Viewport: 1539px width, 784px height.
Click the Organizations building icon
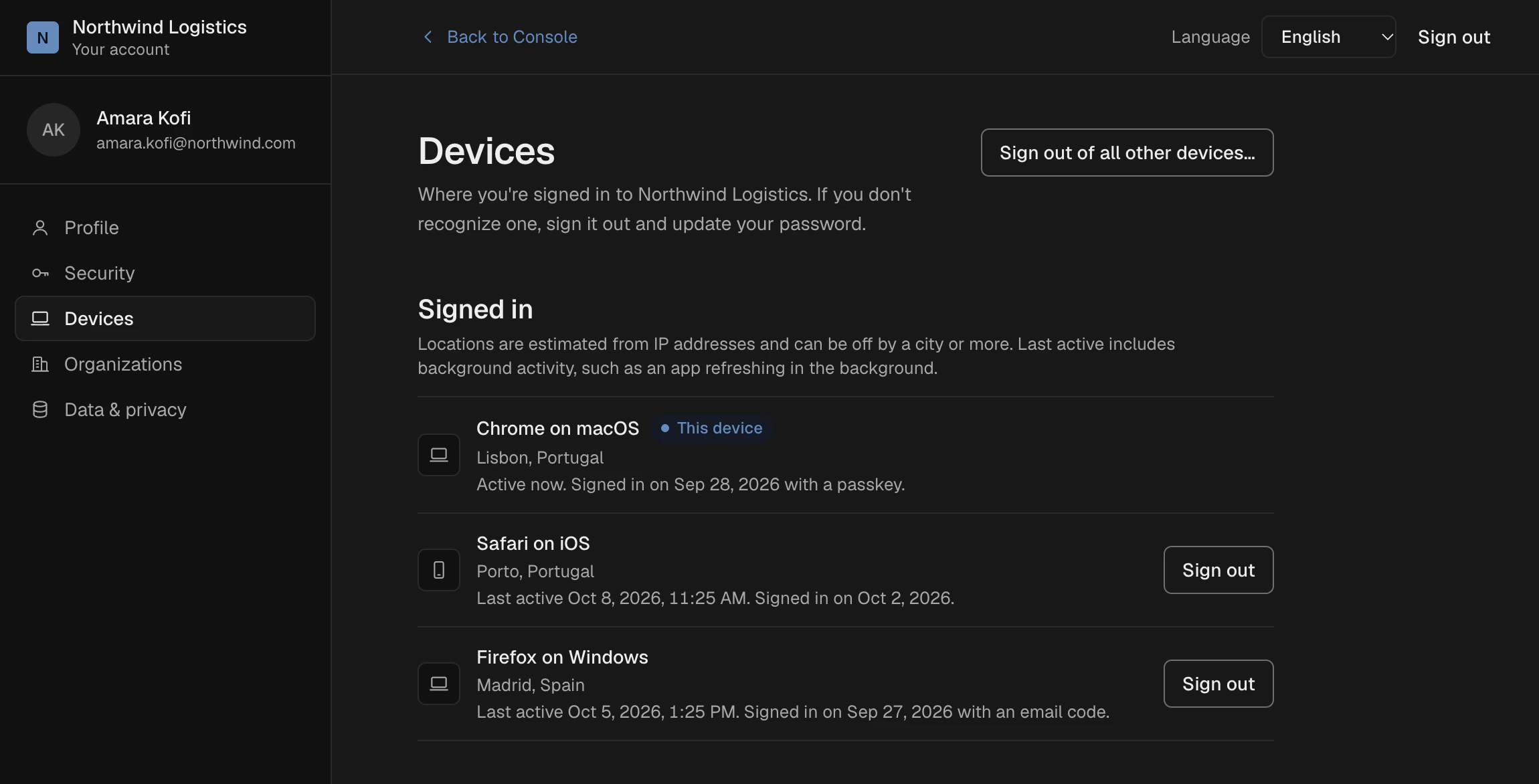click(40, 365)
